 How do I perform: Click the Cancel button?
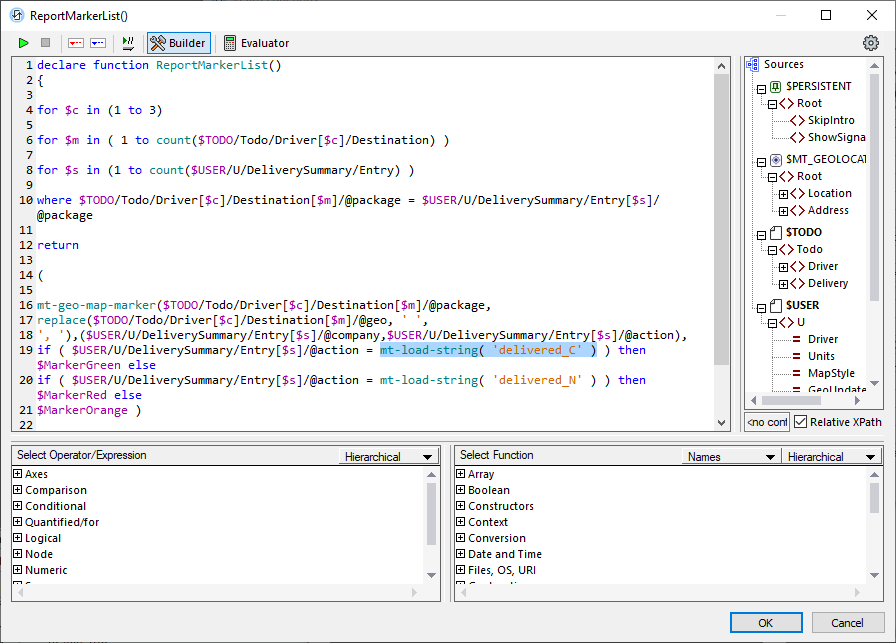coord(848,622)
